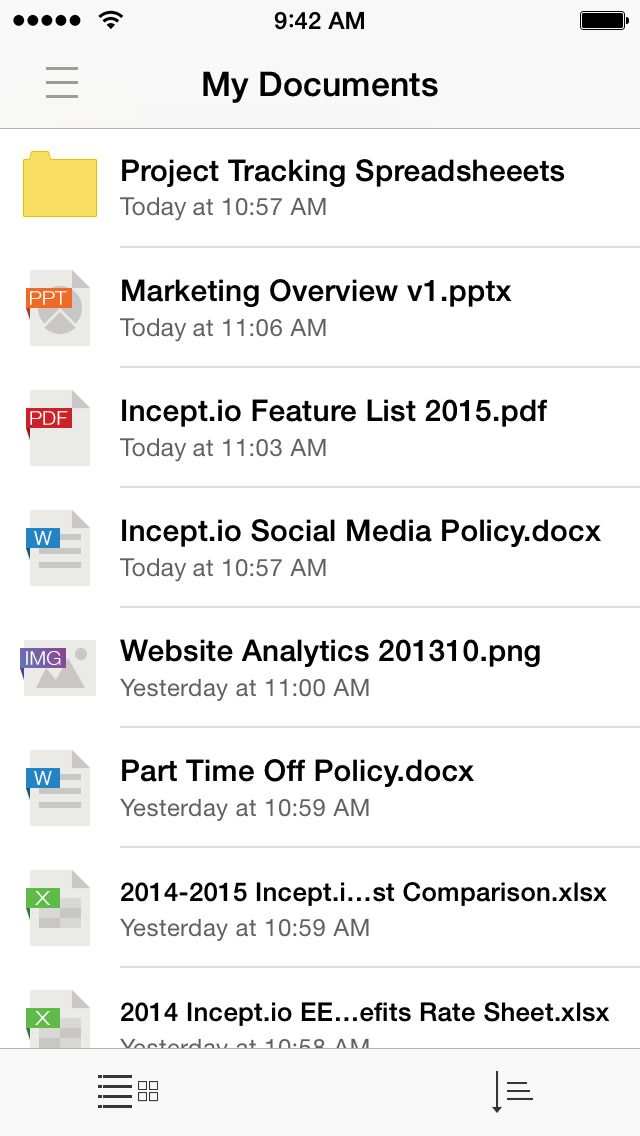
Task: Open the sidebar navigation menu
Action: pyautogui.click(x=61, y=84)
